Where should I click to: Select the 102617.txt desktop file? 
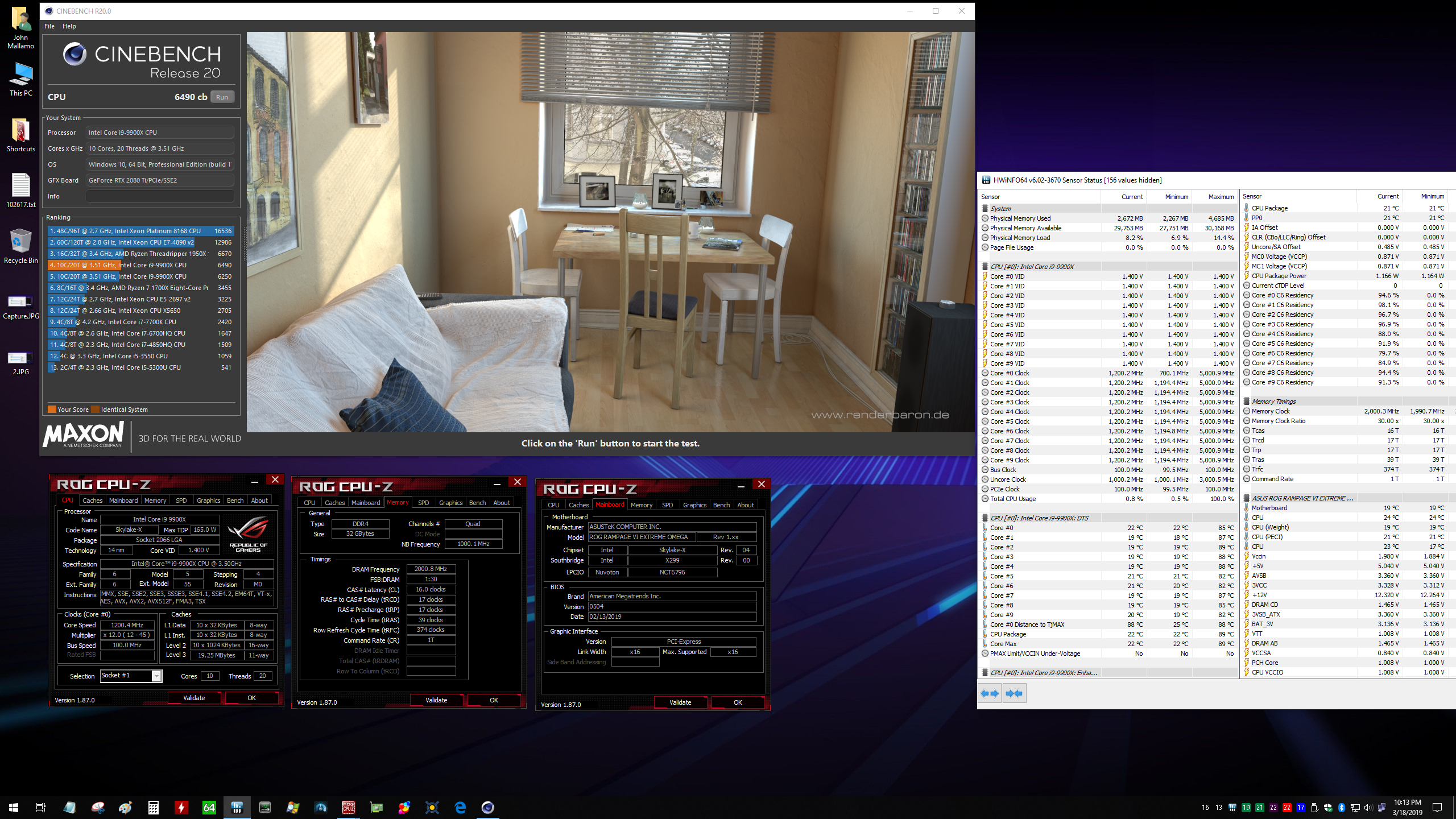[x=21, y=191]
